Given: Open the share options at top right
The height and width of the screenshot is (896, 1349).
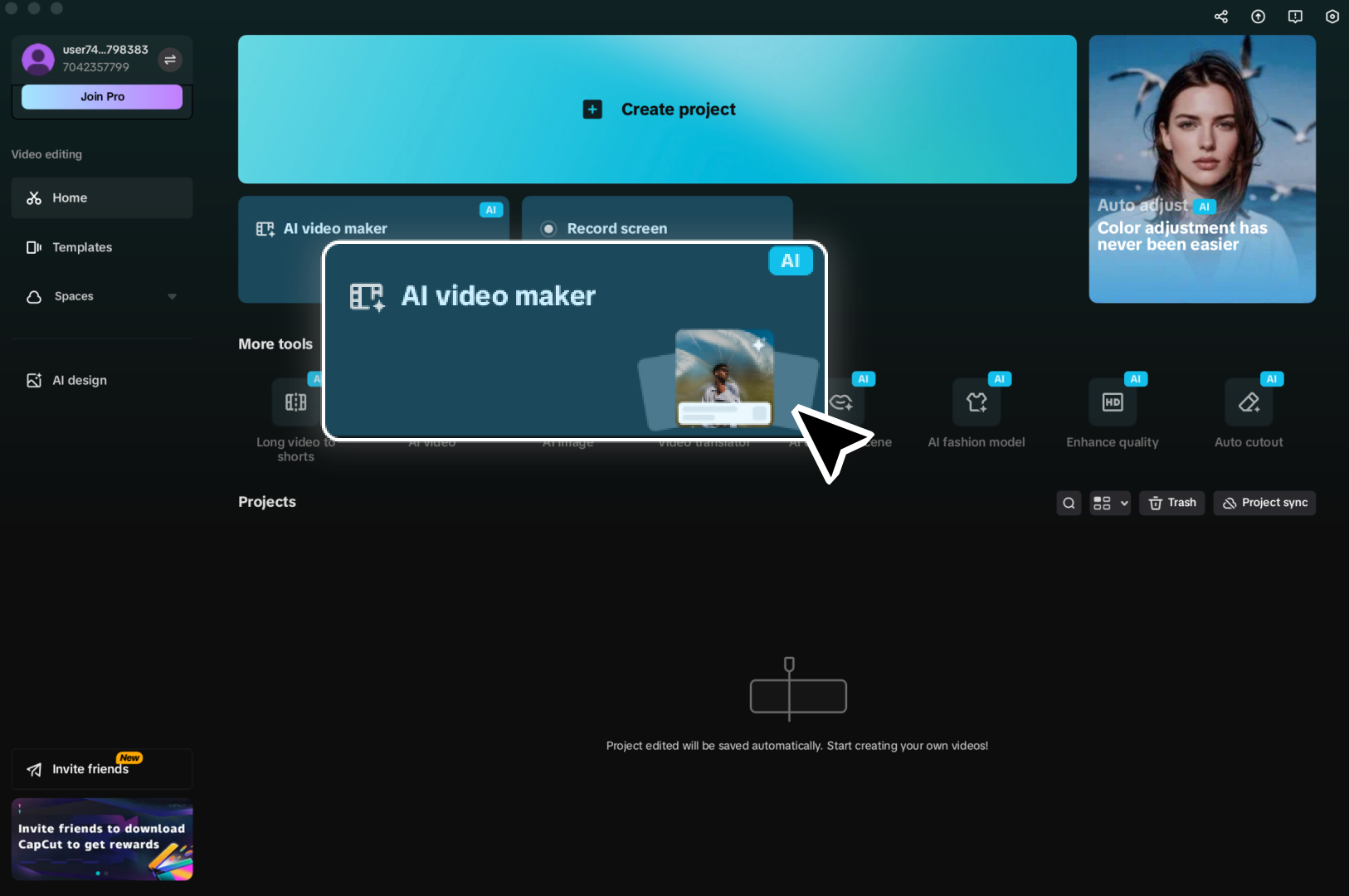Looking at the screenshot, I should click(1220, 16).
